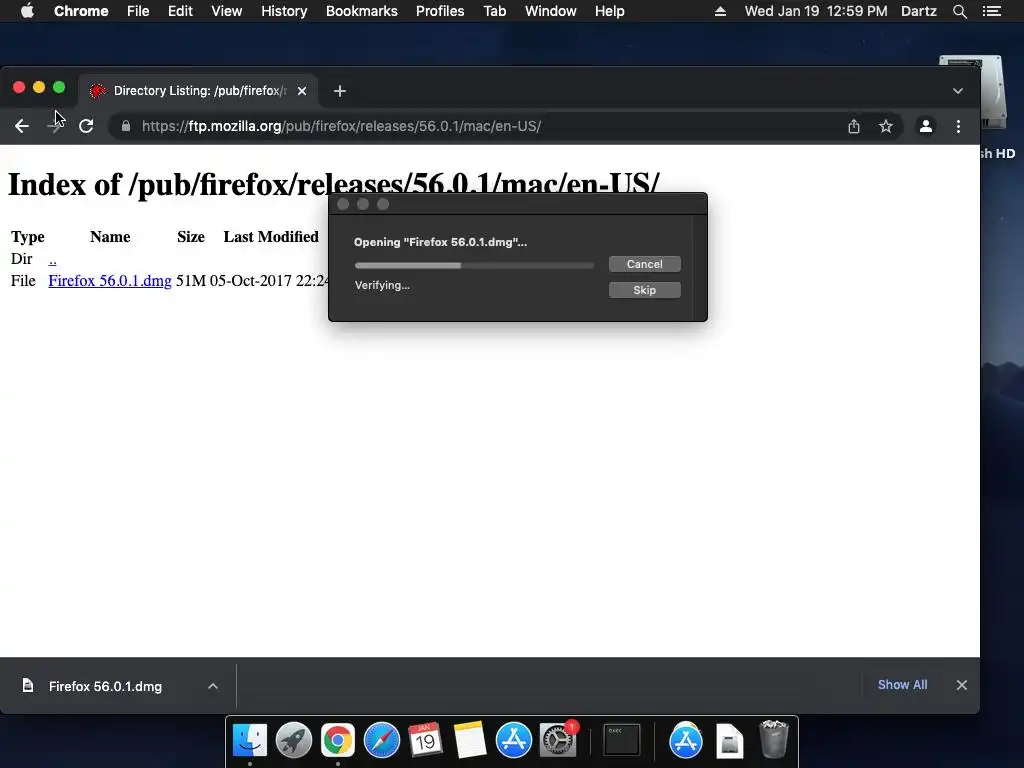Skip the disk image verification
1024x768 pixels.
(645, 290)
